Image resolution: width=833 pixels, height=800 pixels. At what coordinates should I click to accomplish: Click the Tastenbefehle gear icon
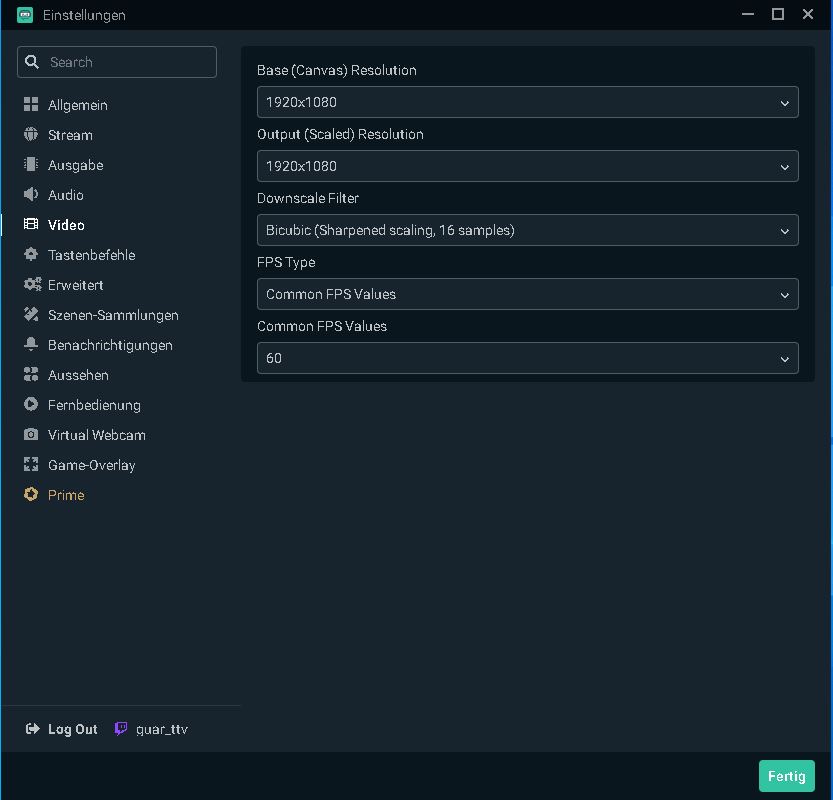coord(31,255)
